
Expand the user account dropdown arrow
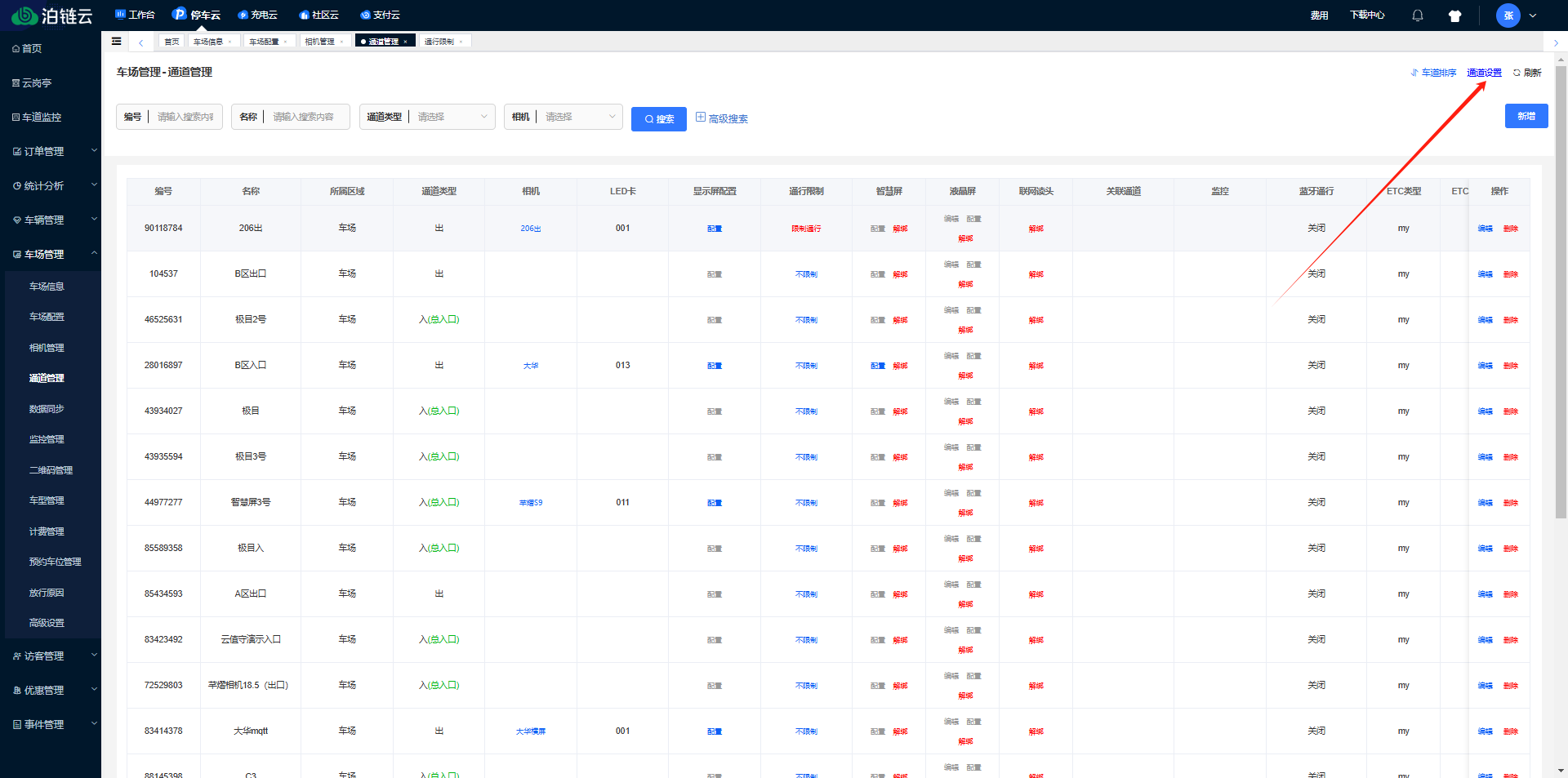click(1533, 16)
